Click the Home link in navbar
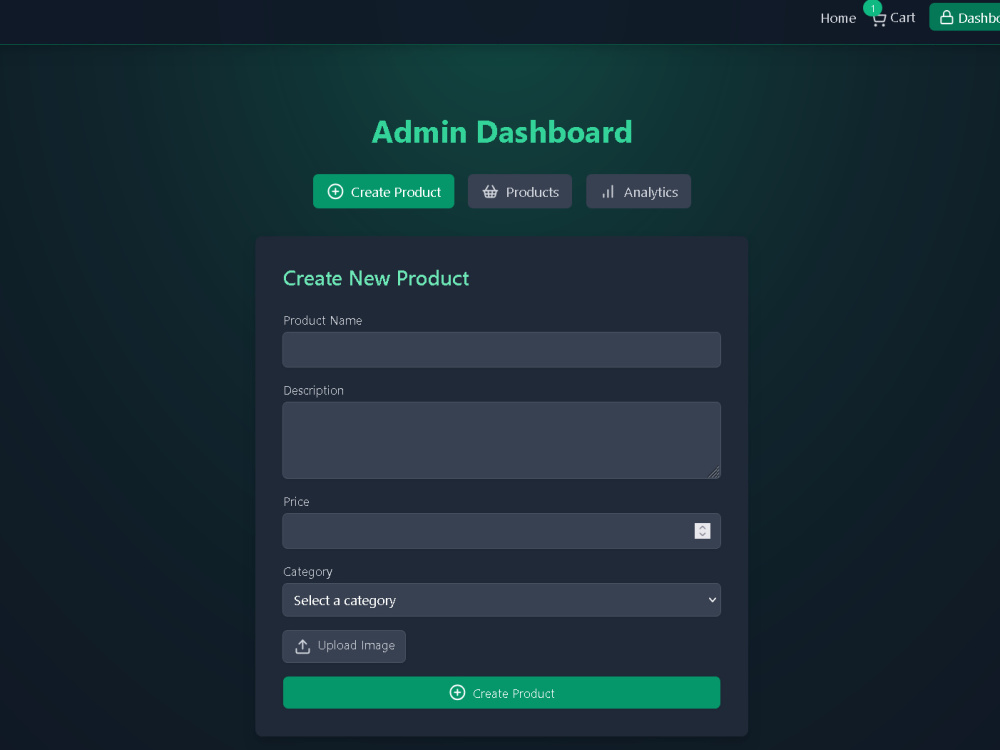 pos(837,18)
